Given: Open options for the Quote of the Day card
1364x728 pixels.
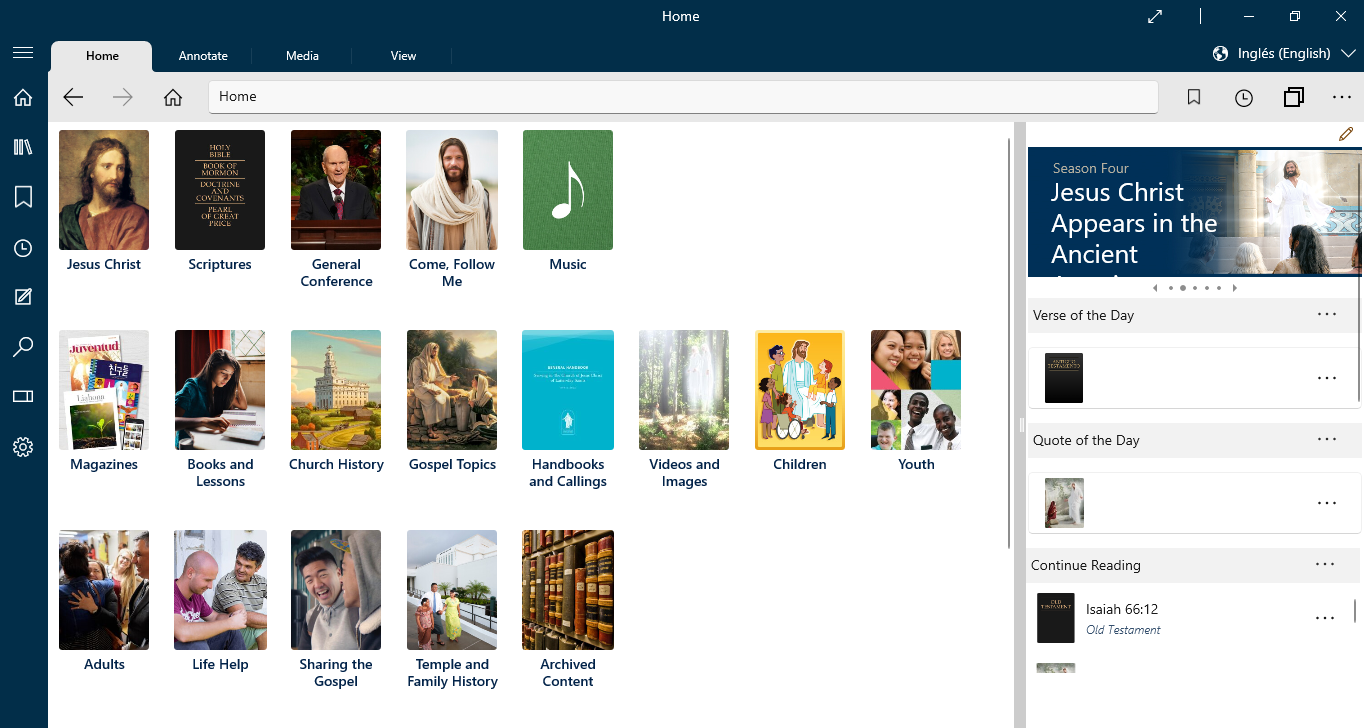Looking at the screenshot, I should 1327,503.
